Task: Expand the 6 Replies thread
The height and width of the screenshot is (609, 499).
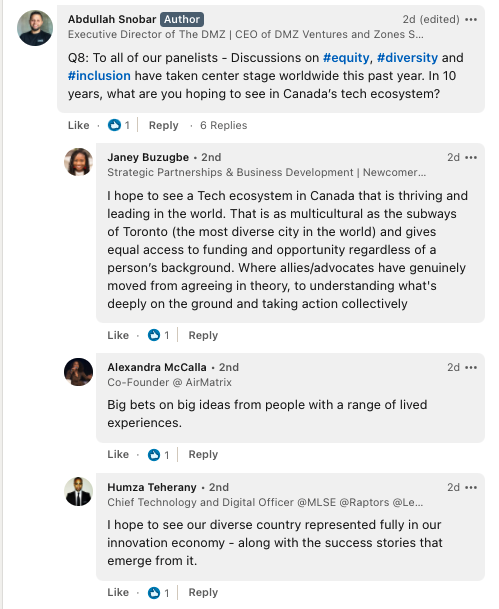Action: click(x=224, y=125)
